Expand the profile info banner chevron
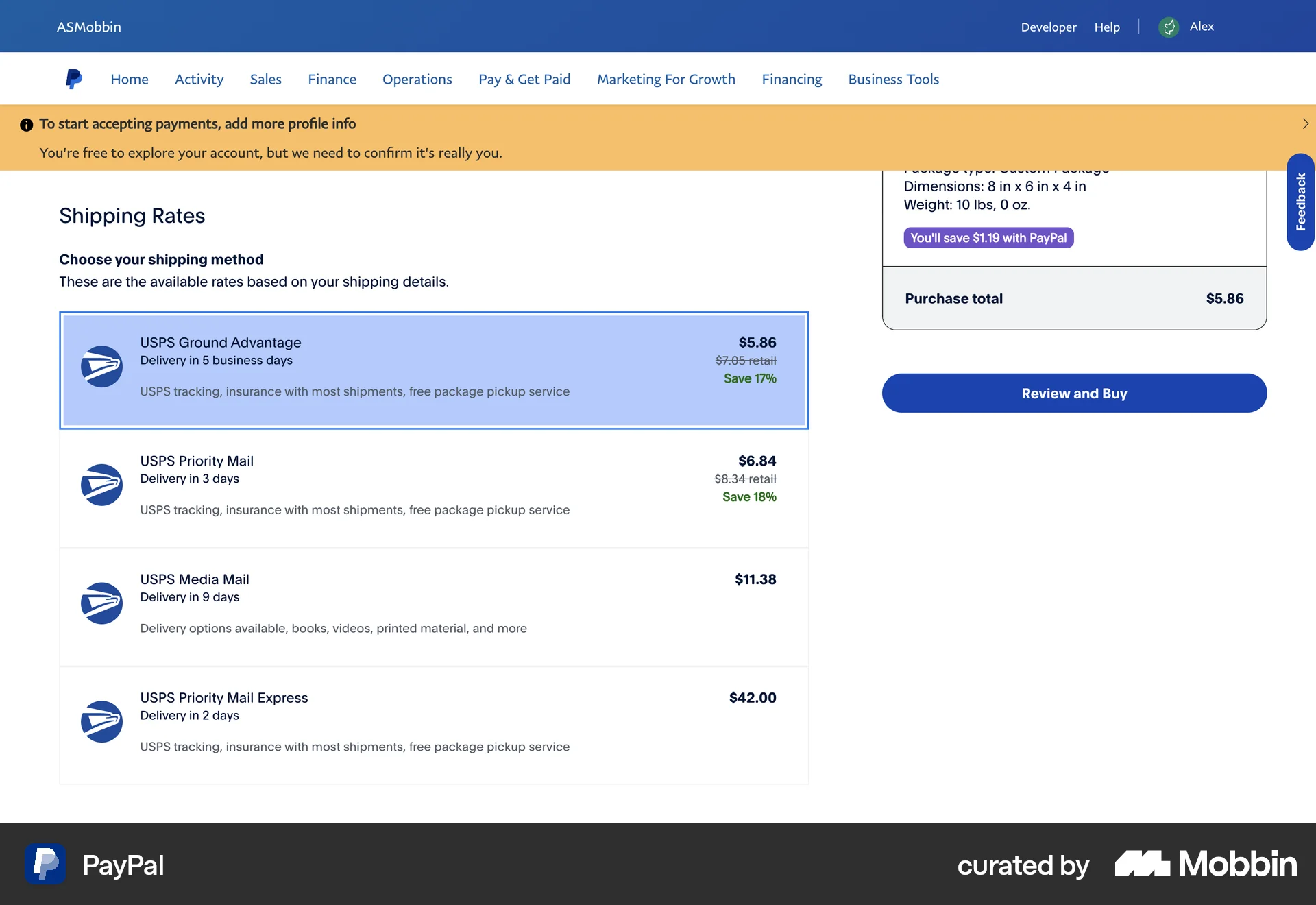The width and height of the screenshot is (1316, 905). [1305, 124]
